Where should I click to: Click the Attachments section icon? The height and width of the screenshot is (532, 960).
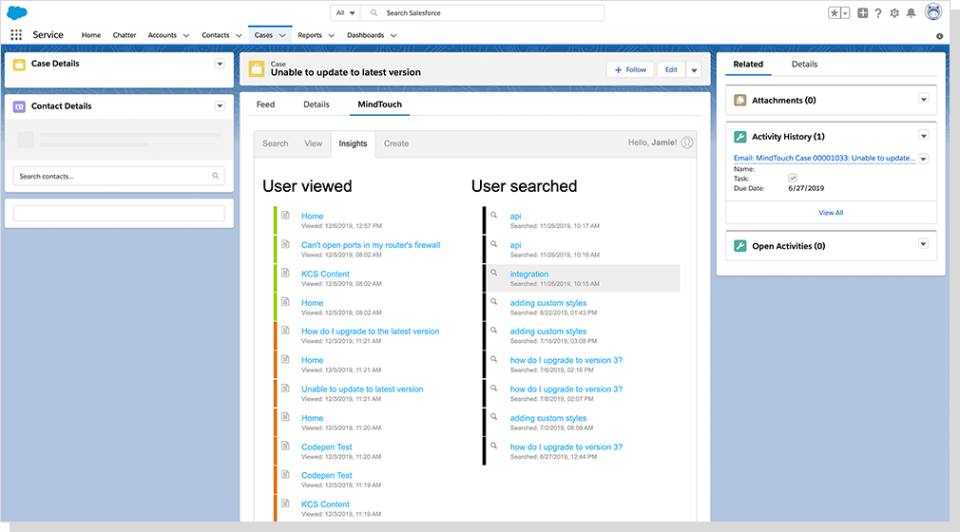click(740, 100)
